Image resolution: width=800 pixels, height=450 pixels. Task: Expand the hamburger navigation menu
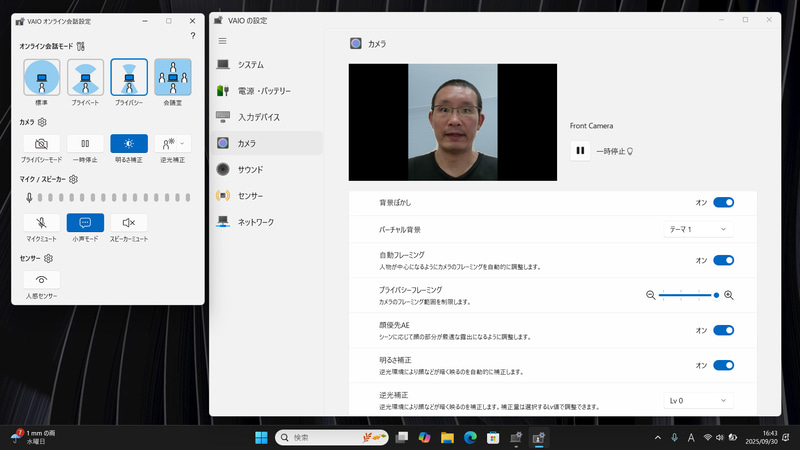click(222, 41)
